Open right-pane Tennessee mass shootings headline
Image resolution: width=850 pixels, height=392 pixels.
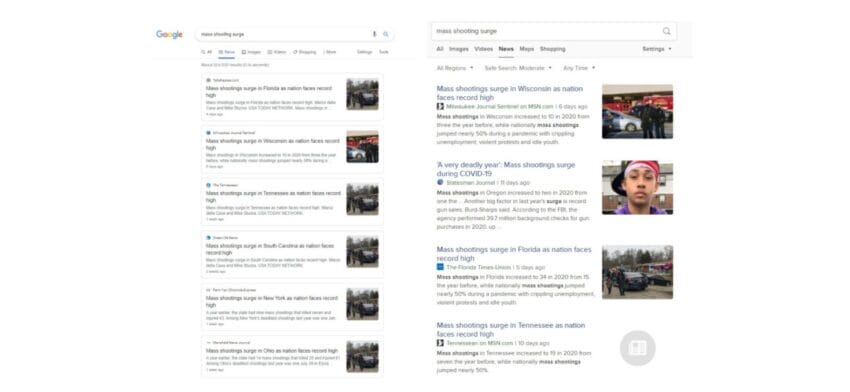point(511,330)
